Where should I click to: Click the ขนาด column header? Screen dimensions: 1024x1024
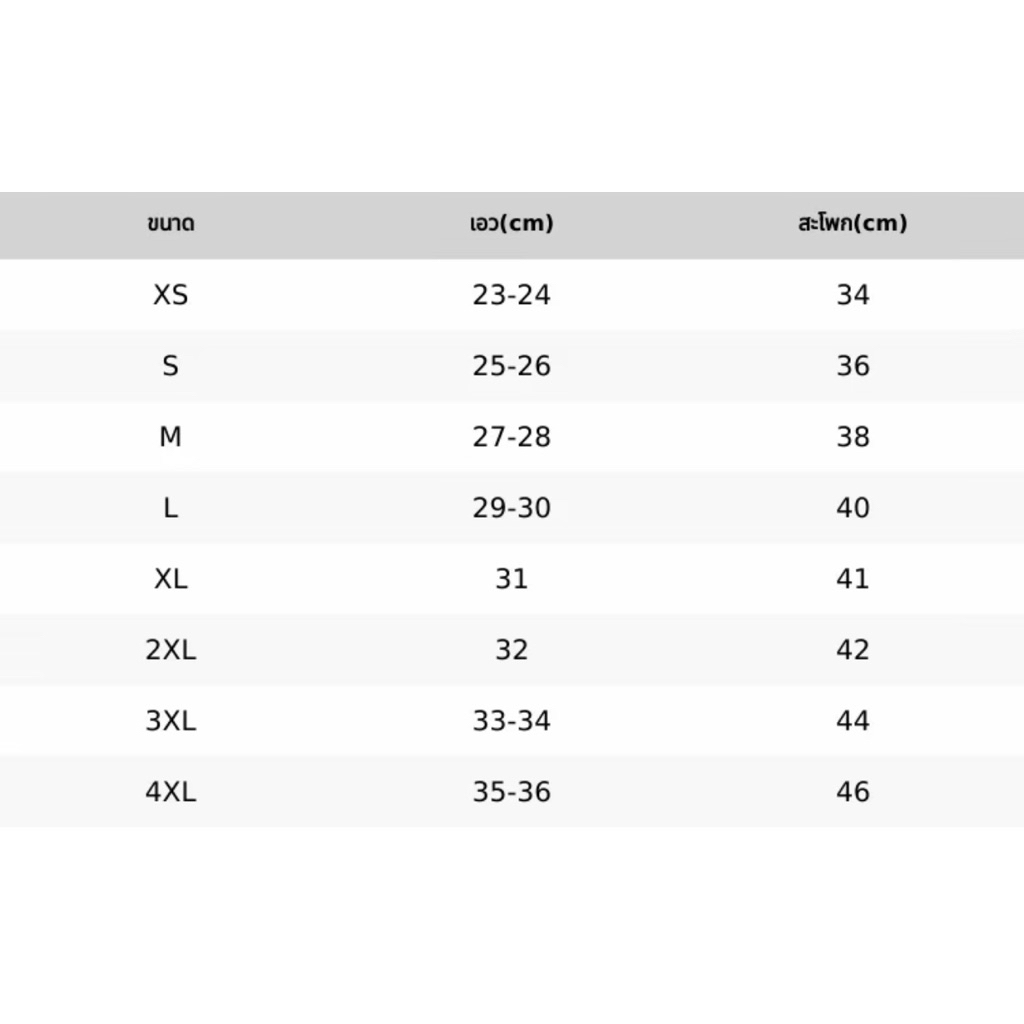[170, 223]
